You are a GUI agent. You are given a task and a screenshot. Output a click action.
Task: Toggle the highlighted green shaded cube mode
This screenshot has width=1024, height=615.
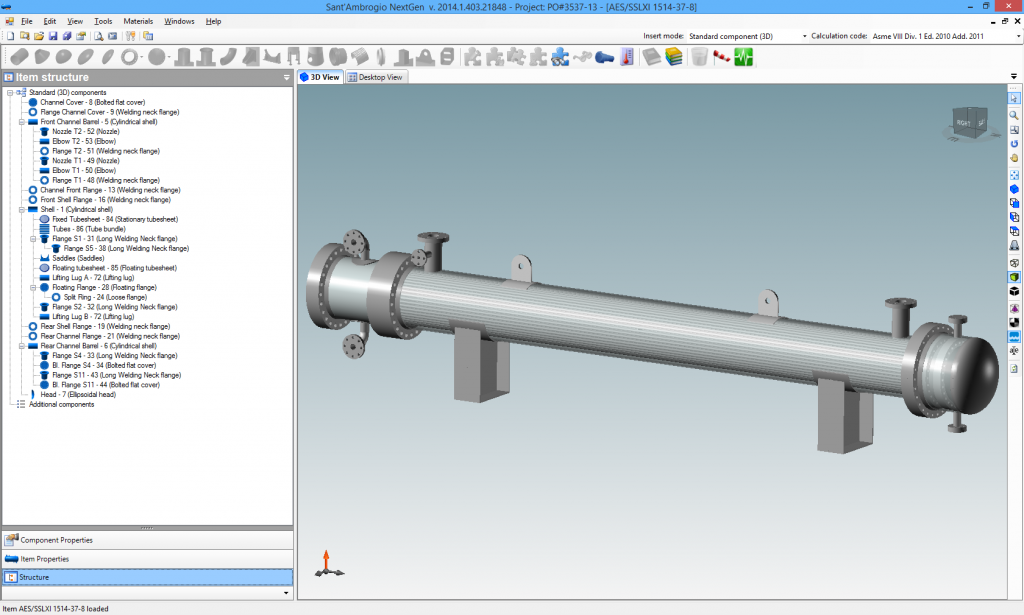tap(1014, 277)
